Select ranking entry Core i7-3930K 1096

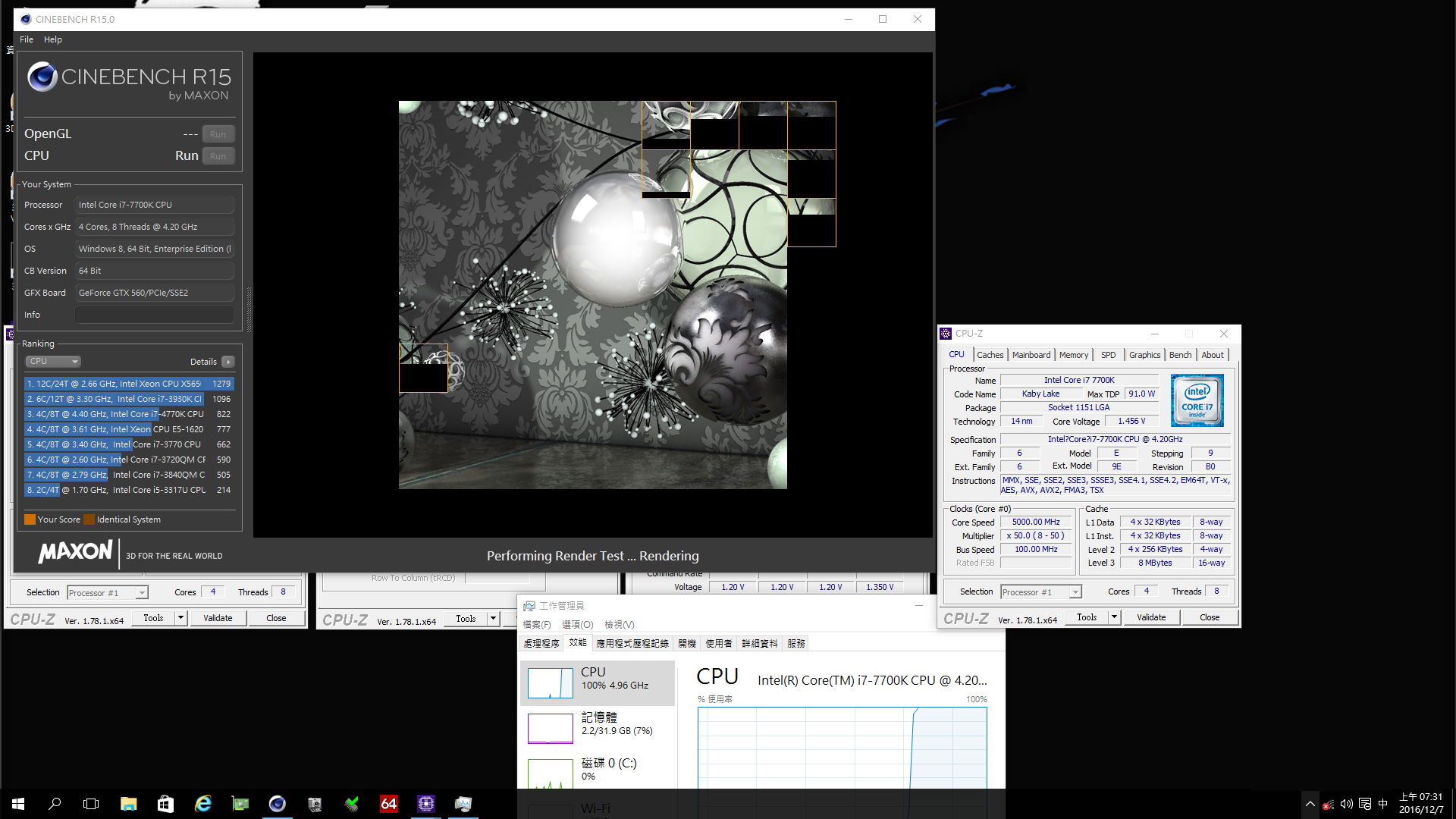tap(129, 399)
